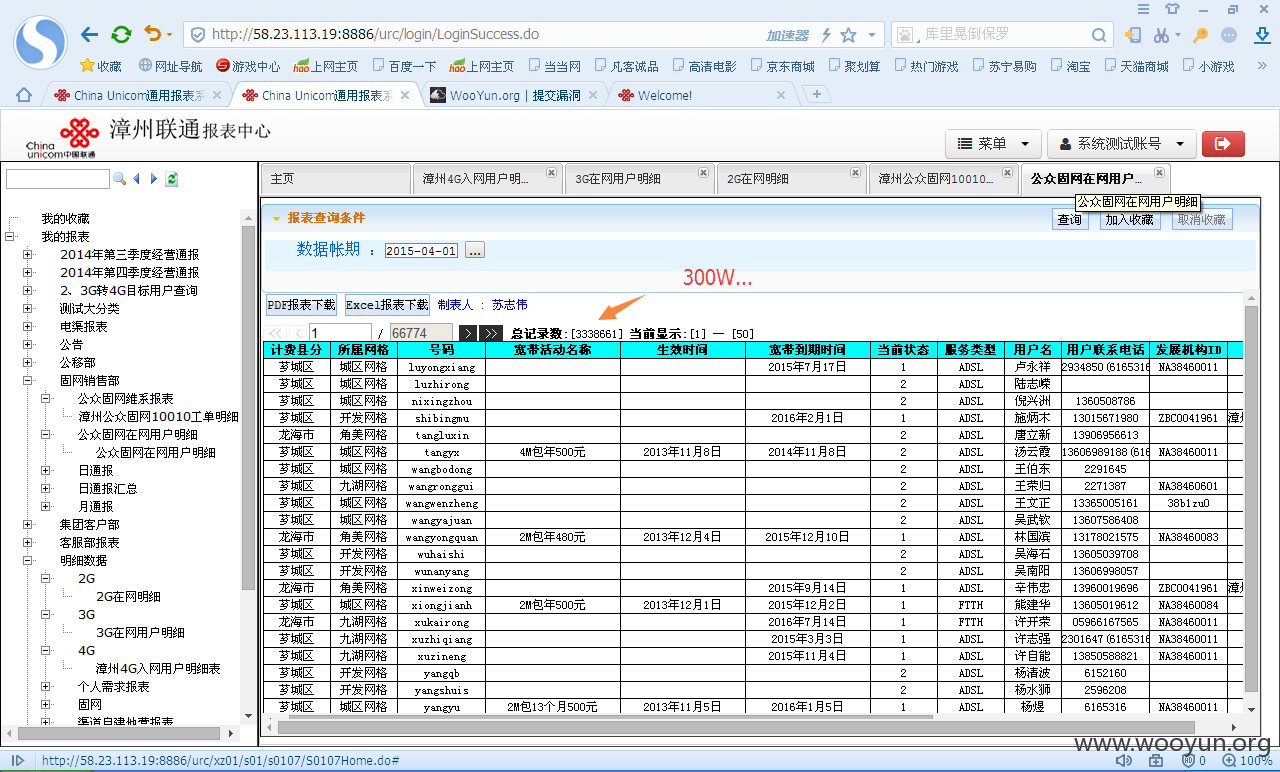Expand the 集团客户部 tree node
Image resolution: width=1280 pixels, height=772 pixels.
[28, 525]
